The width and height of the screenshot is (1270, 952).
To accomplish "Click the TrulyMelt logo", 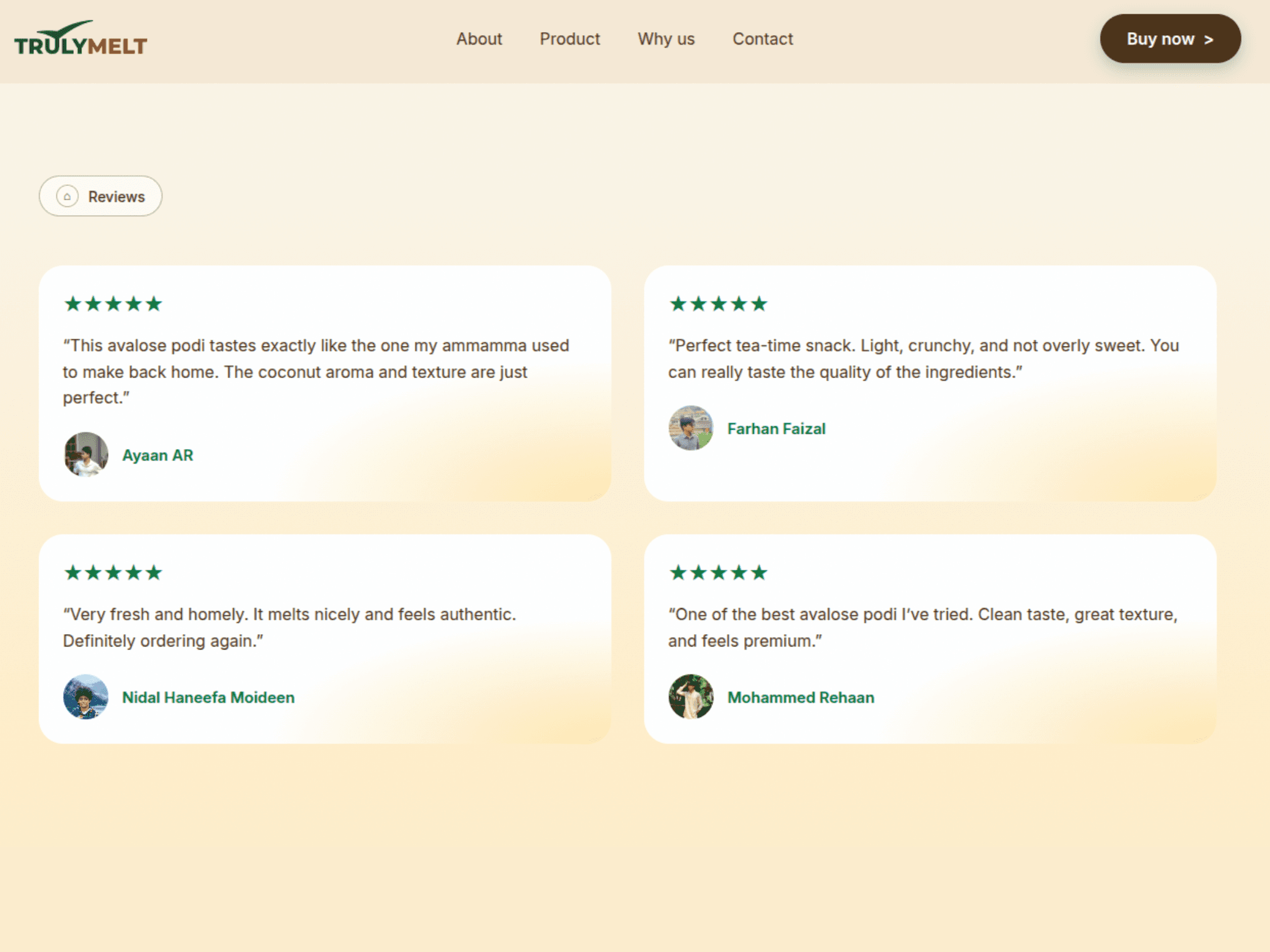I will coord(81,38).
